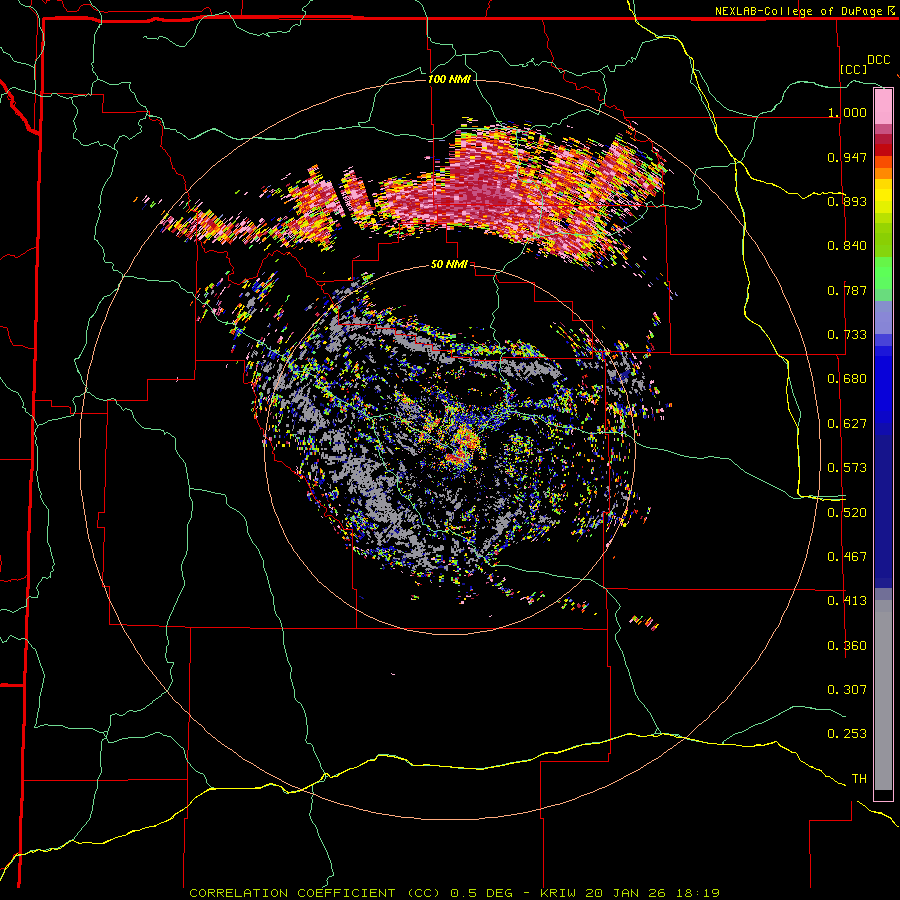
Task: Select the 0.787 scale value
Action: click(x=847, y=290)
